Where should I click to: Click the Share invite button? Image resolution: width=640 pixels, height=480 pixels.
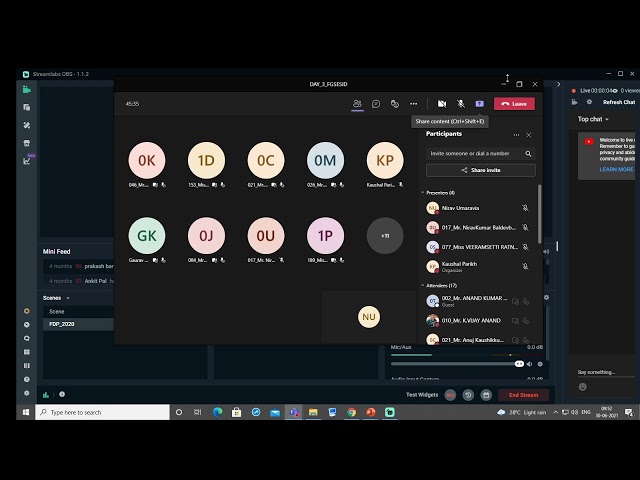pyautogui.click(x=481, y=170)
